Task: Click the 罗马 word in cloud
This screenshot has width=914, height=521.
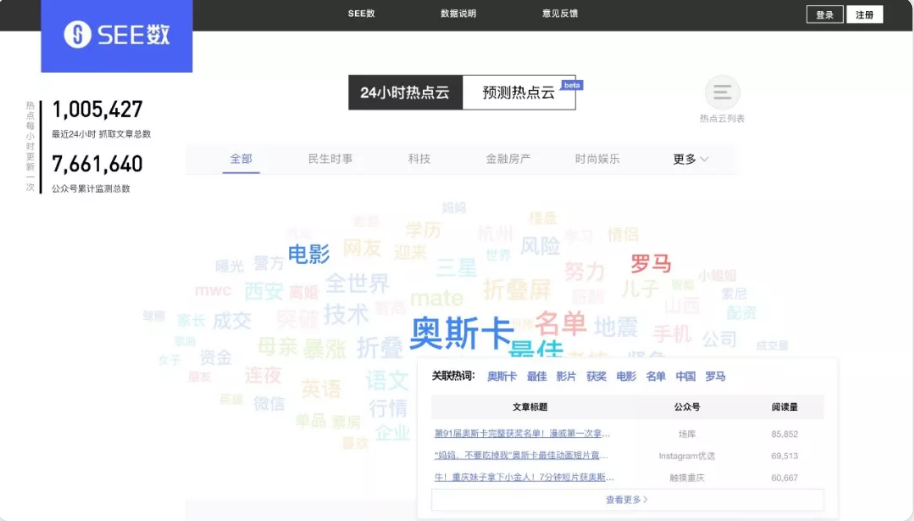Action: [x=650, y=264]
